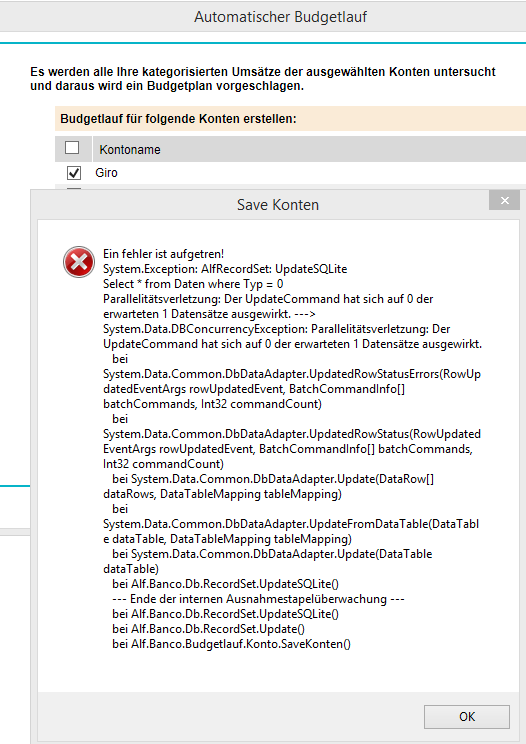Toggle the partially hidden checkbox below Giro
526x744 pixels.
coord(74,189)
